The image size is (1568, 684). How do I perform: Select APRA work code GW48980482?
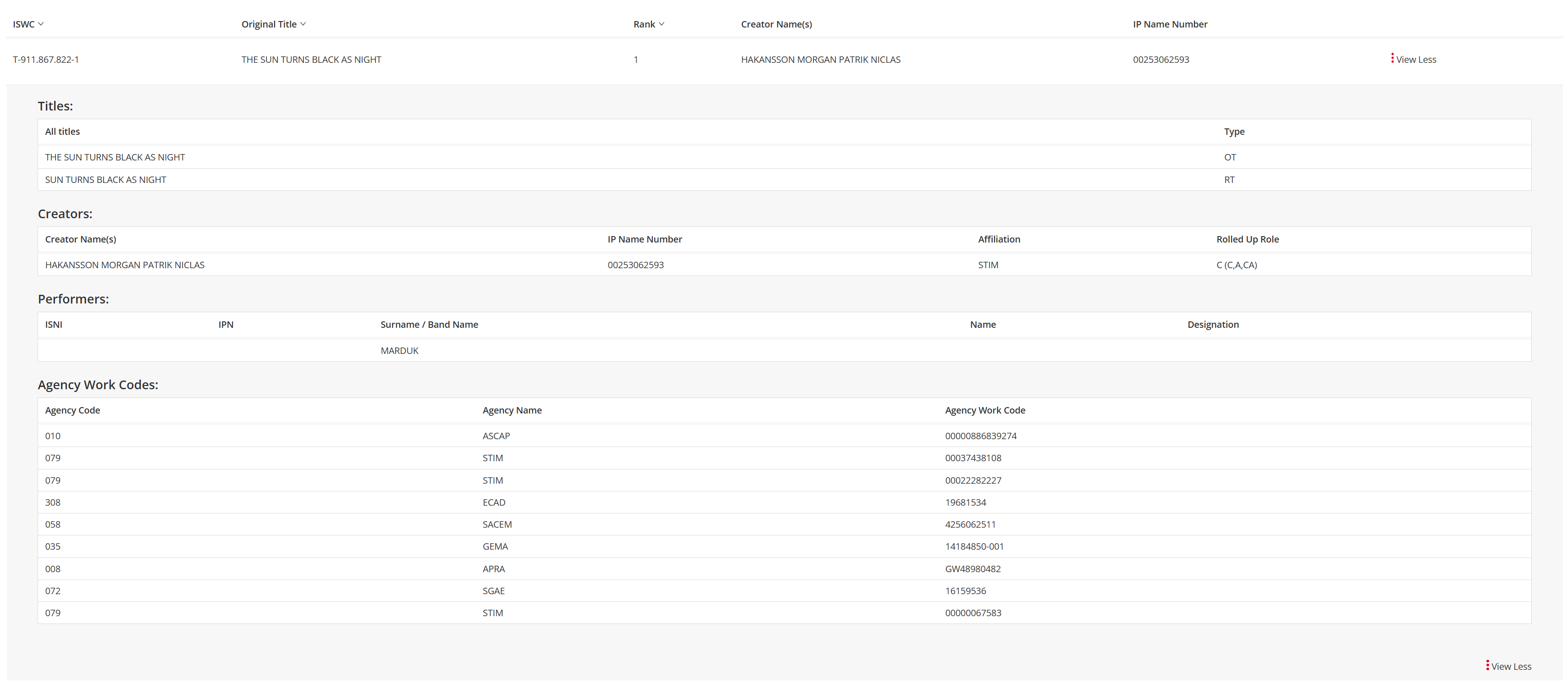973,569
